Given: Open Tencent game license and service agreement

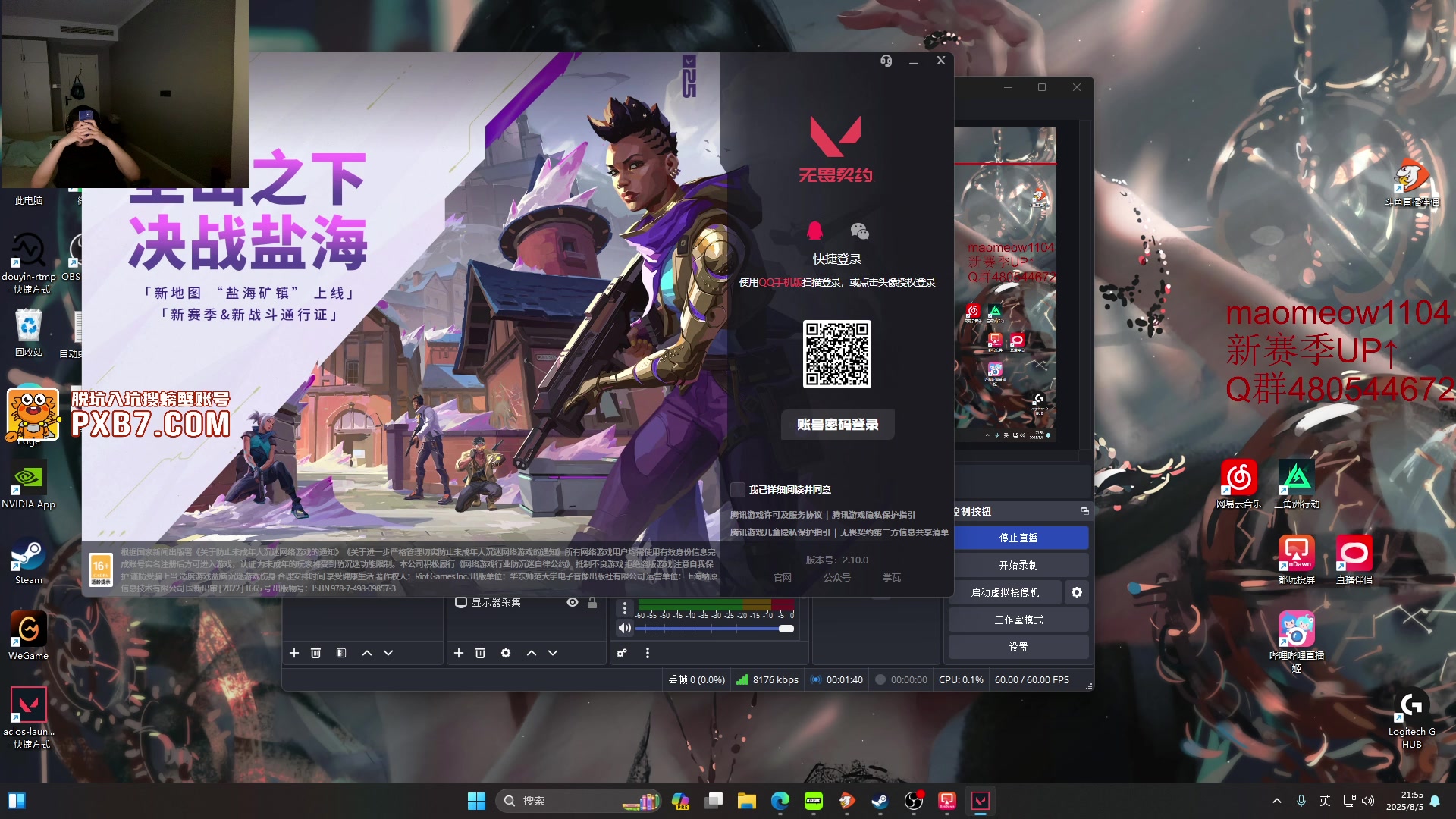Looking at the screenshot, I should [x=776, y=515].
